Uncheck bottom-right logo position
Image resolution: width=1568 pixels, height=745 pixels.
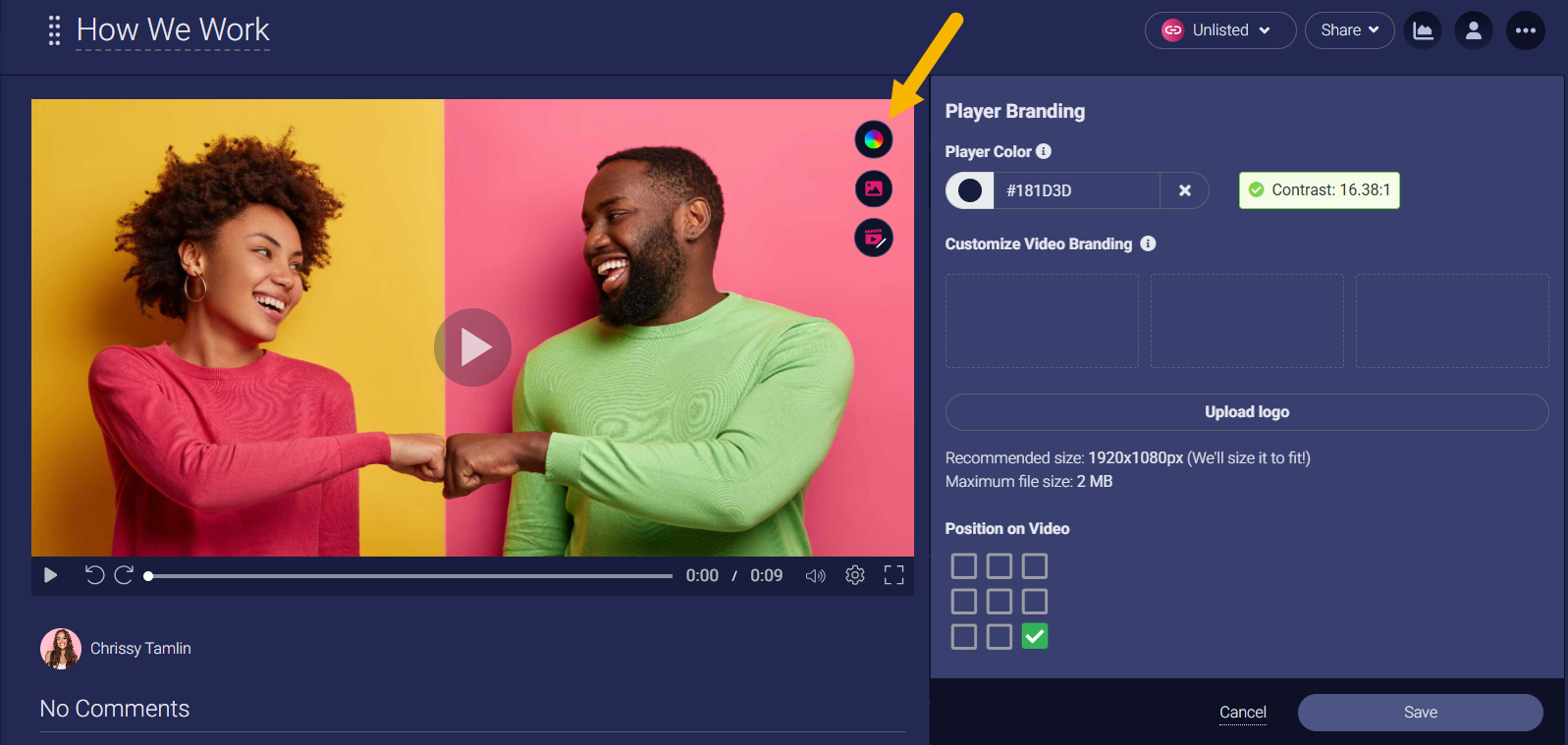tap(1035, 636)
